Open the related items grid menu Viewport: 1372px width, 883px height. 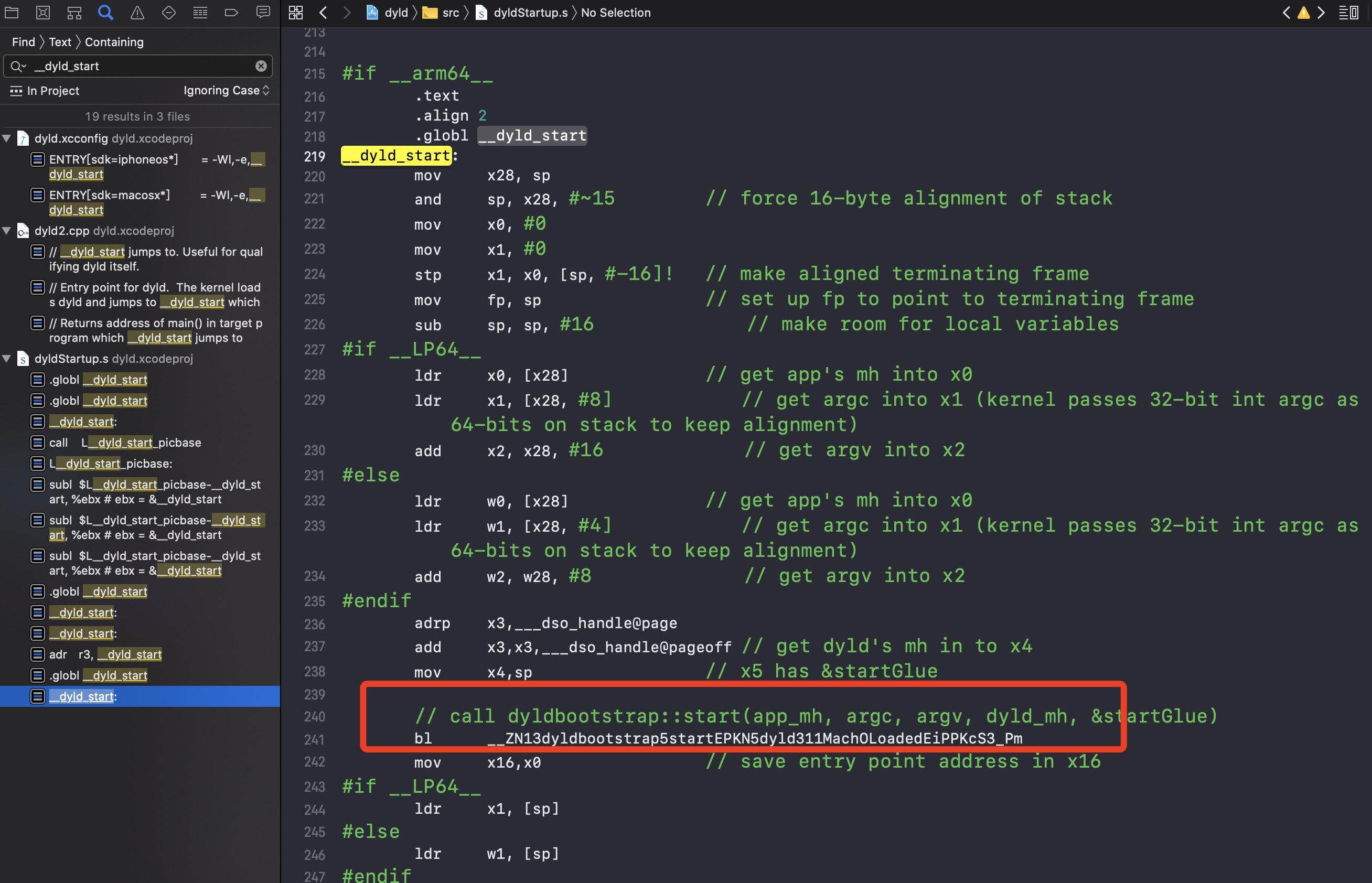tap(295, 13)
